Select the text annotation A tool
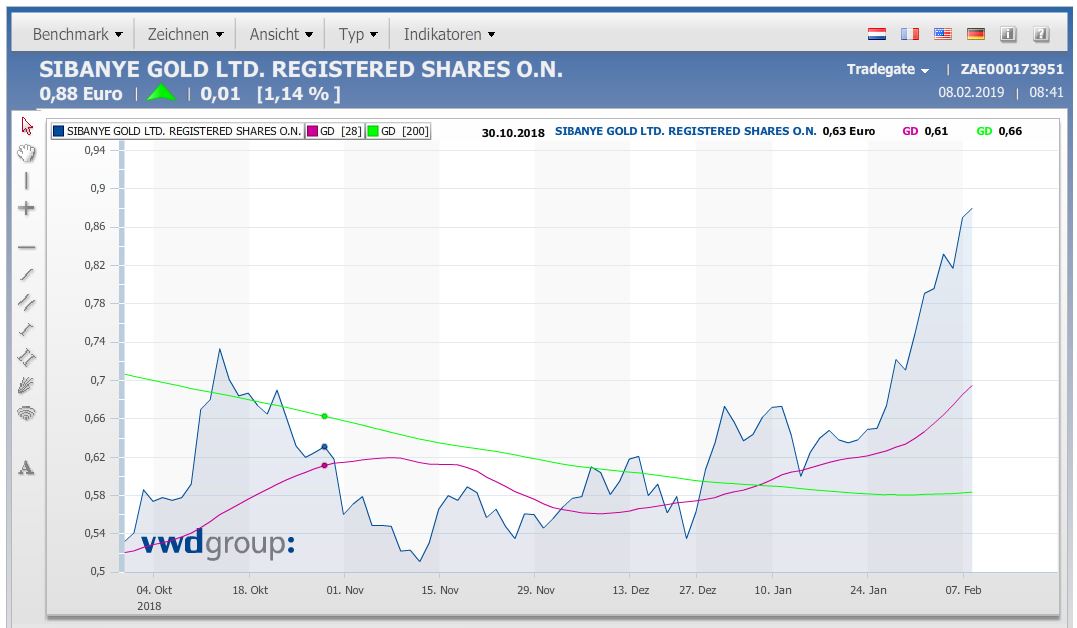Viewport: 1077px width, 628px height. (x=27, y=468)
